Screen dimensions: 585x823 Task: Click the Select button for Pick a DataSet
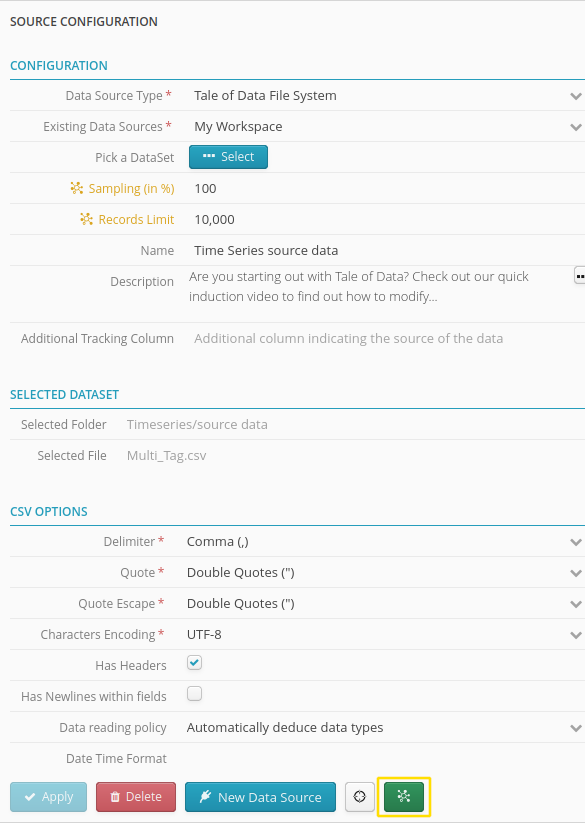[228, 157]
